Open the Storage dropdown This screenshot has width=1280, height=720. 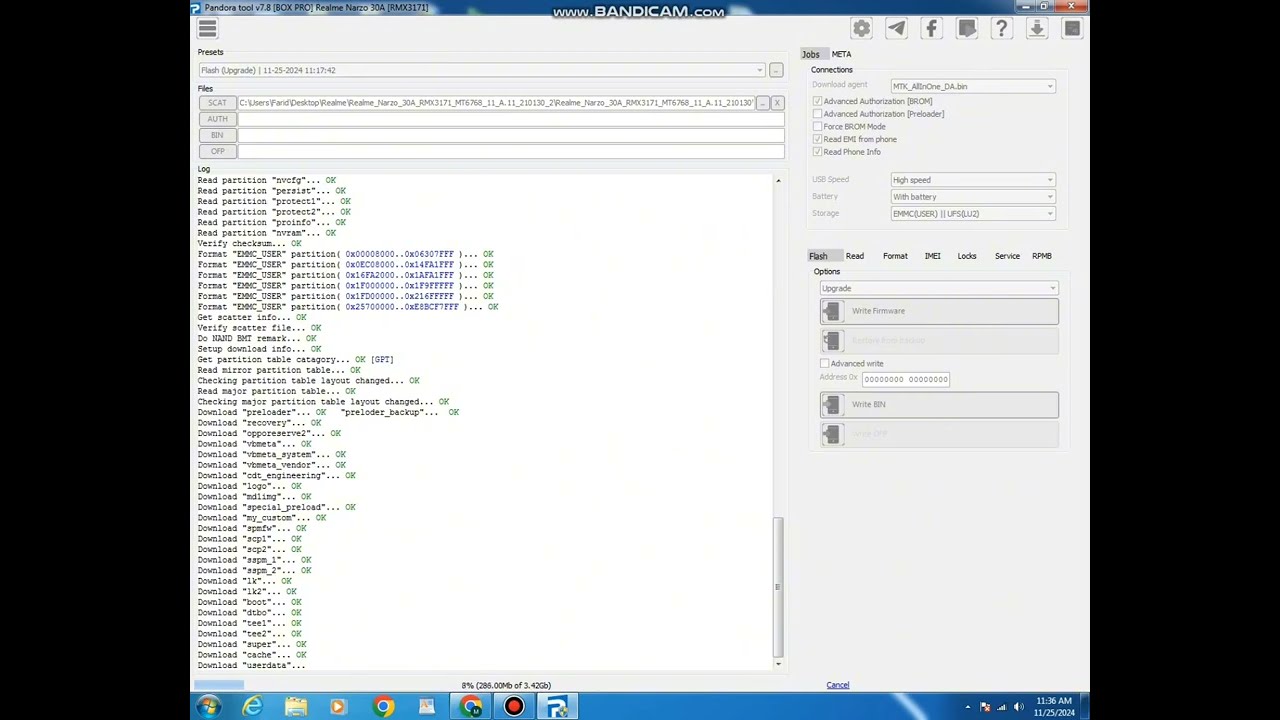click(x=973, y=214)
